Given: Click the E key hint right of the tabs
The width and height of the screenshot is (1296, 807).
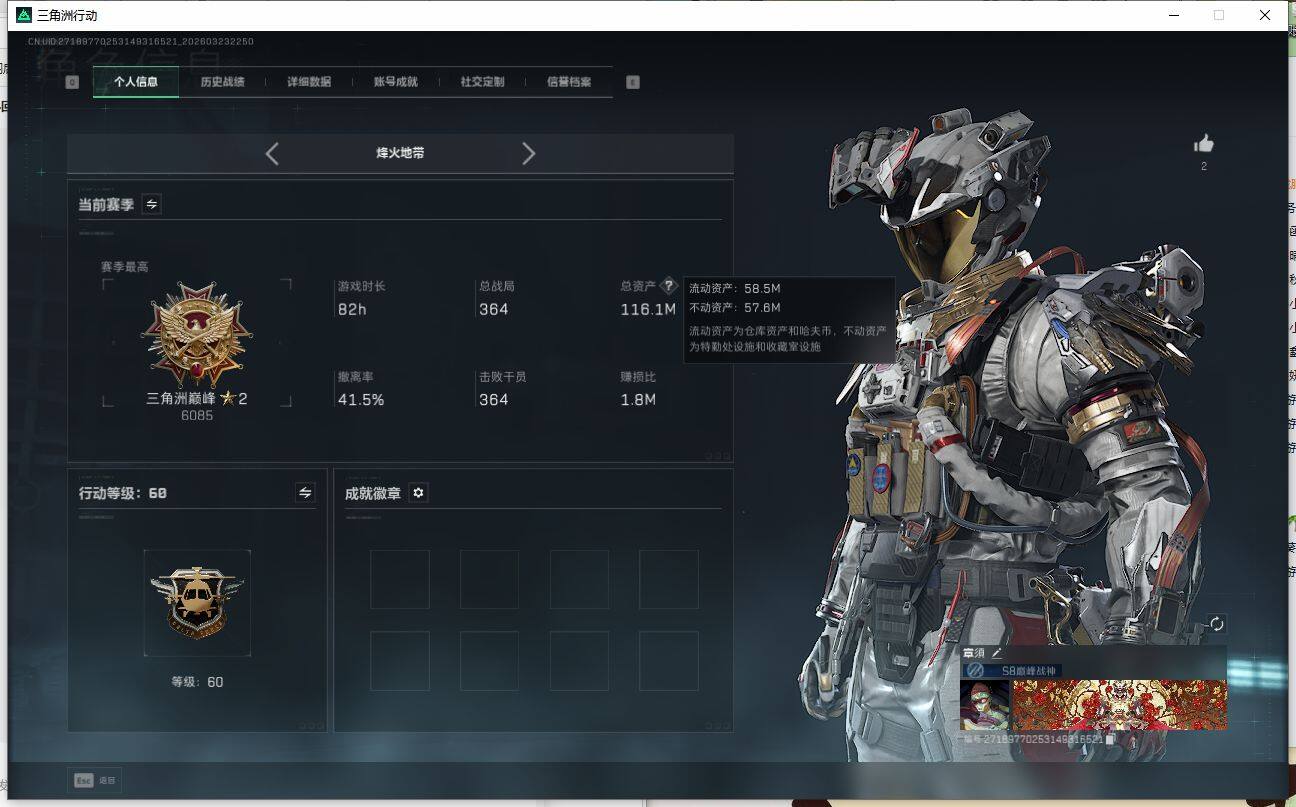Looking at the screenshot, I should [633, 82].
